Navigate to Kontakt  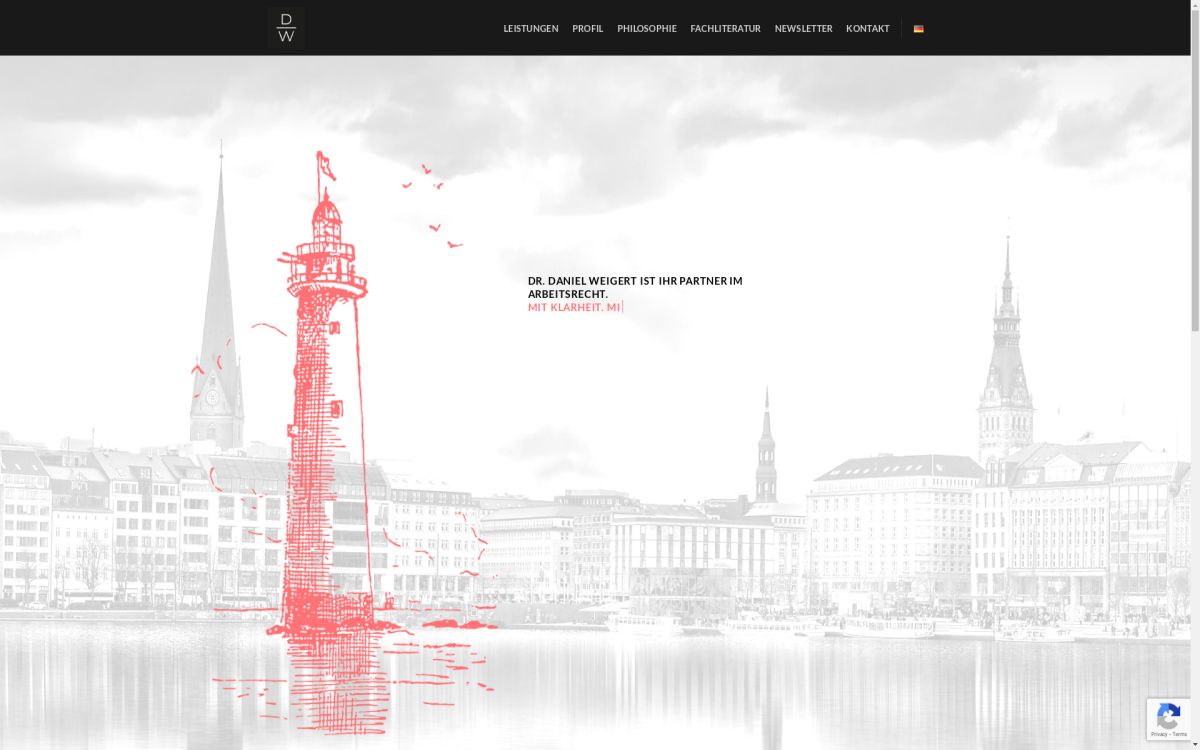(x=867, y=29)
